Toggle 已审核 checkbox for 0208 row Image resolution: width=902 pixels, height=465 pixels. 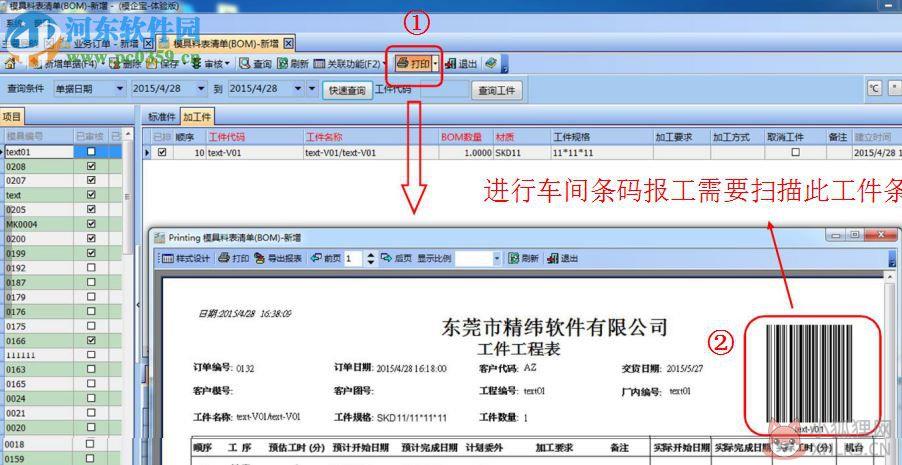click(91, 166)
